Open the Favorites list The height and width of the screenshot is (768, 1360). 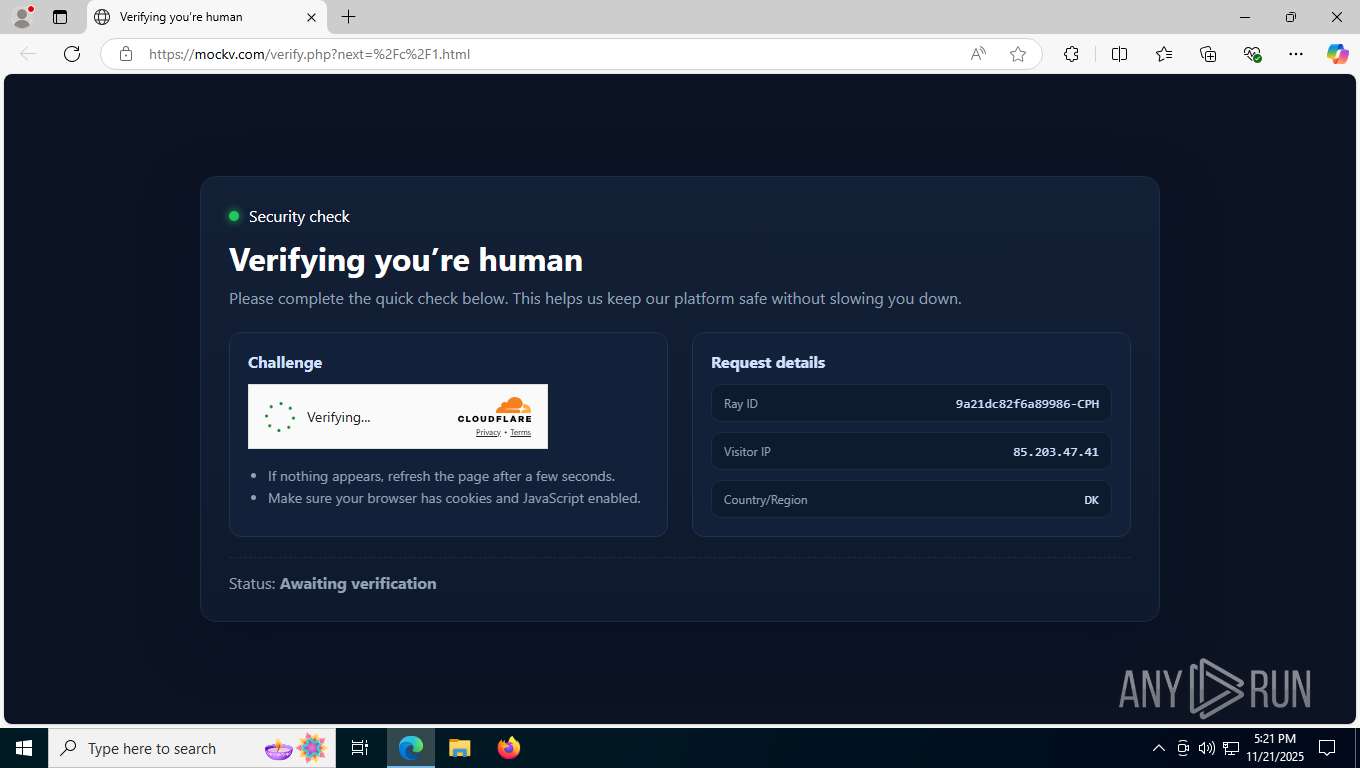click(x=1164, y=54)
